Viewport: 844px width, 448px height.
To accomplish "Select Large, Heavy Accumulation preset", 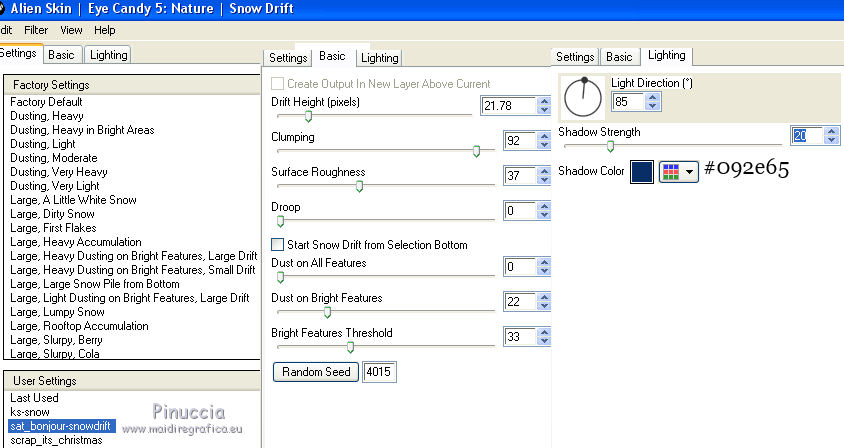I will (76, 242).
